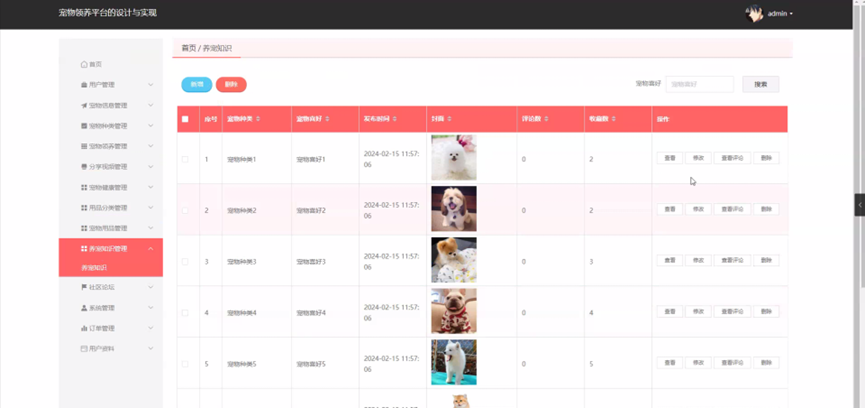865x408 pixels.
Task: Click 修改 in row 5
Action: click(x=698, y=363)
